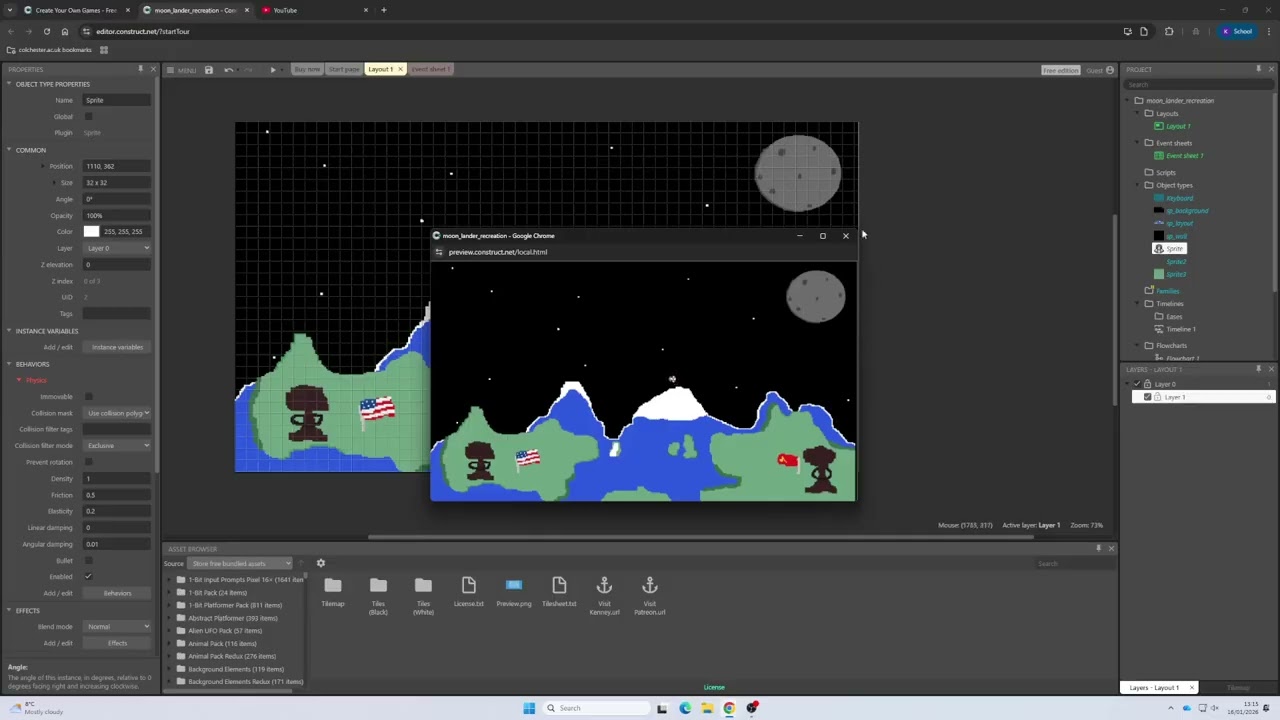
Task: Toggle the Bullet checkbox
Action: click(89, 561)
